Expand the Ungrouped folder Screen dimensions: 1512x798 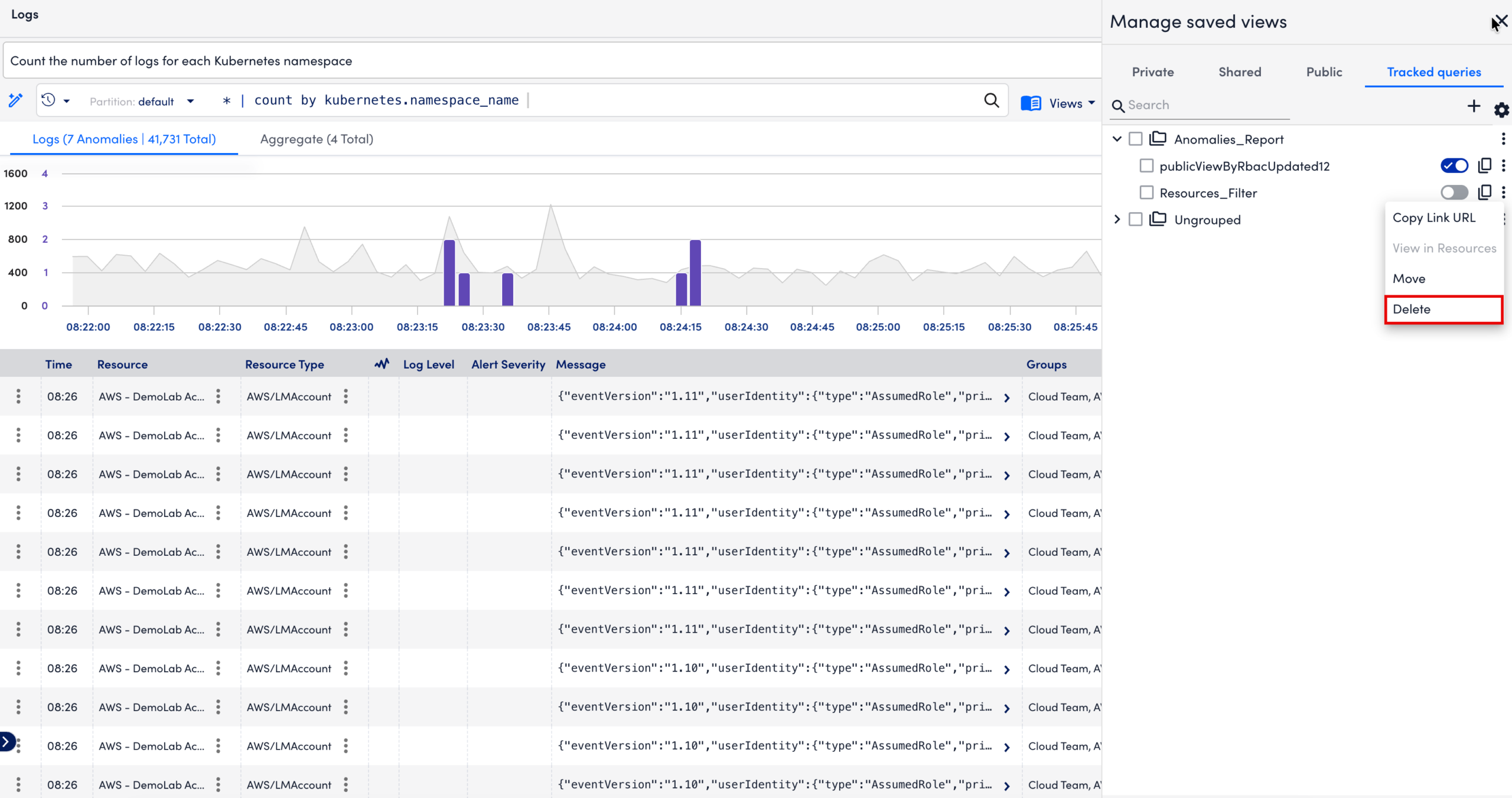coord(1116,219)
